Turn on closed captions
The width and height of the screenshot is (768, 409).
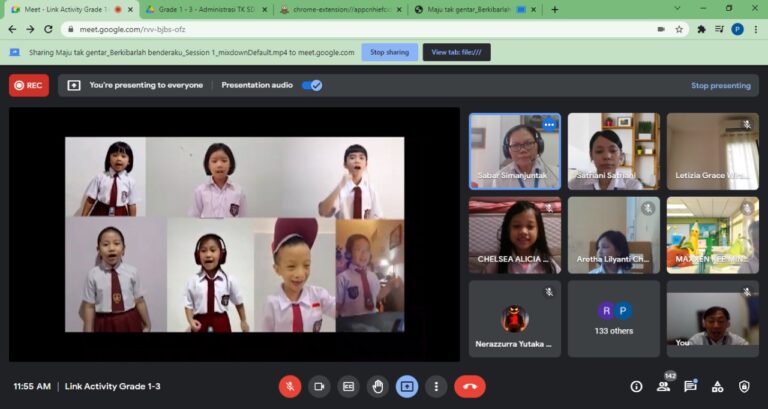coord(349,386)
